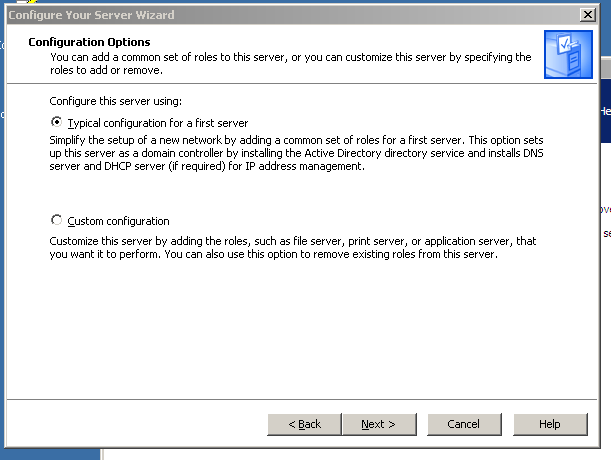Select the Custom configuration radio button
Image resolution: width=611 pixels, height=460 pixels.
[x=56, y=221]
